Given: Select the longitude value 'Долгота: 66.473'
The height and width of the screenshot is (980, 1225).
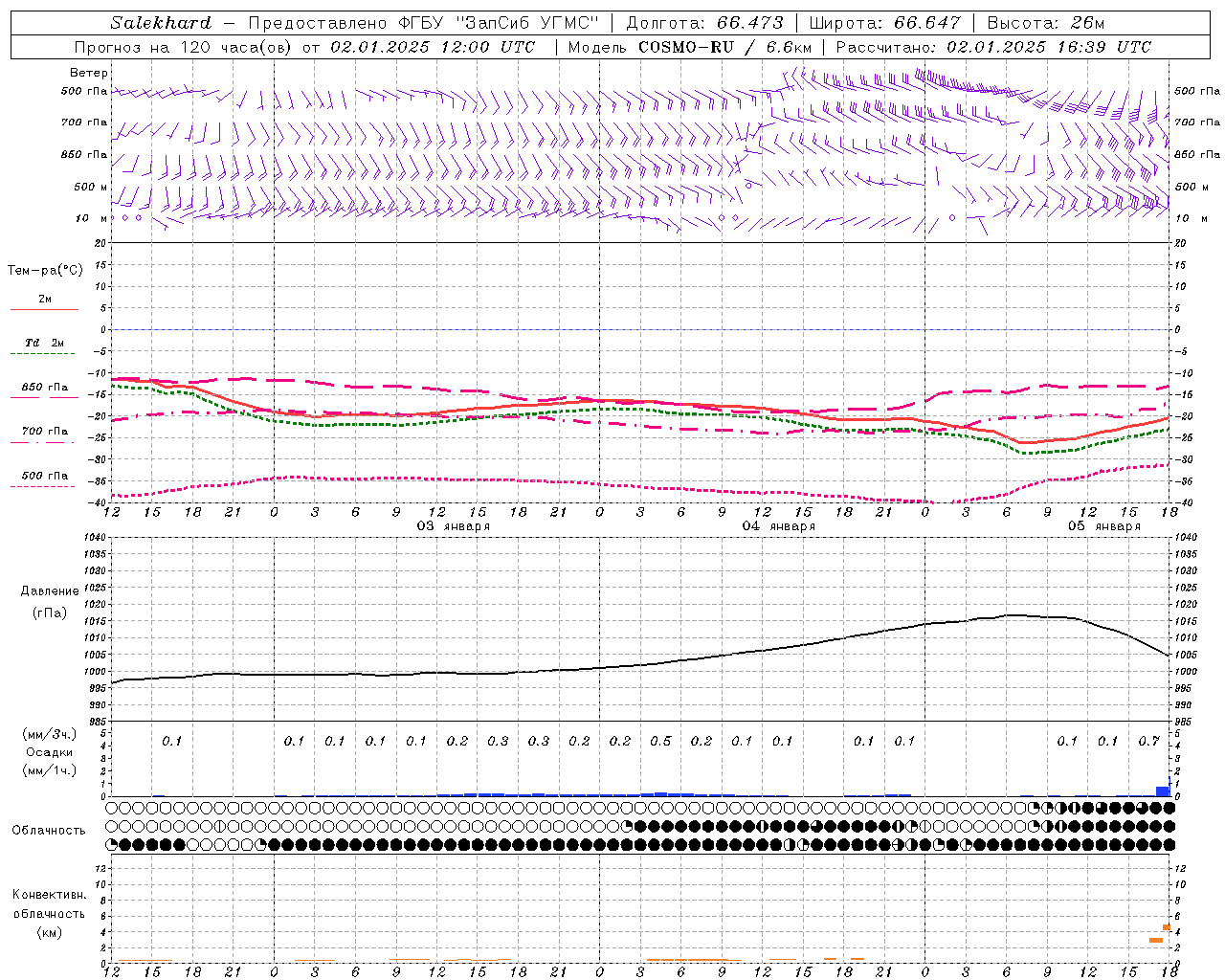Looking at the screenshot, I should point(704,23).
